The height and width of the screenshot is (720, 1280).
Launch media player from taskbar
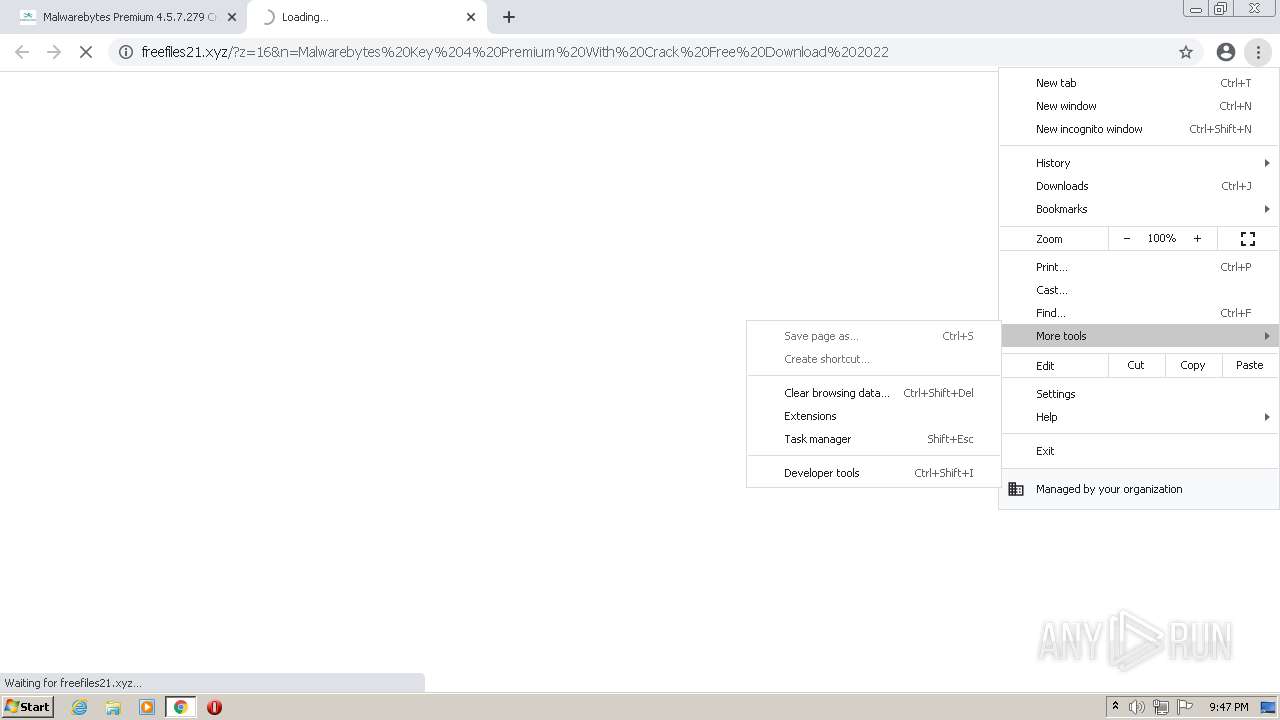pyautogui.click(x=147, y=707)
